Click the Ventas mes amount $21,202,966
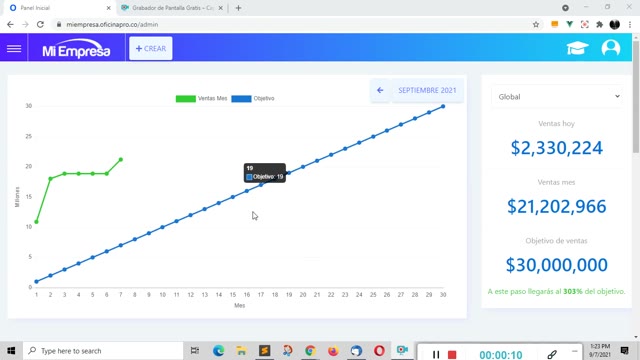 [556, 206]
